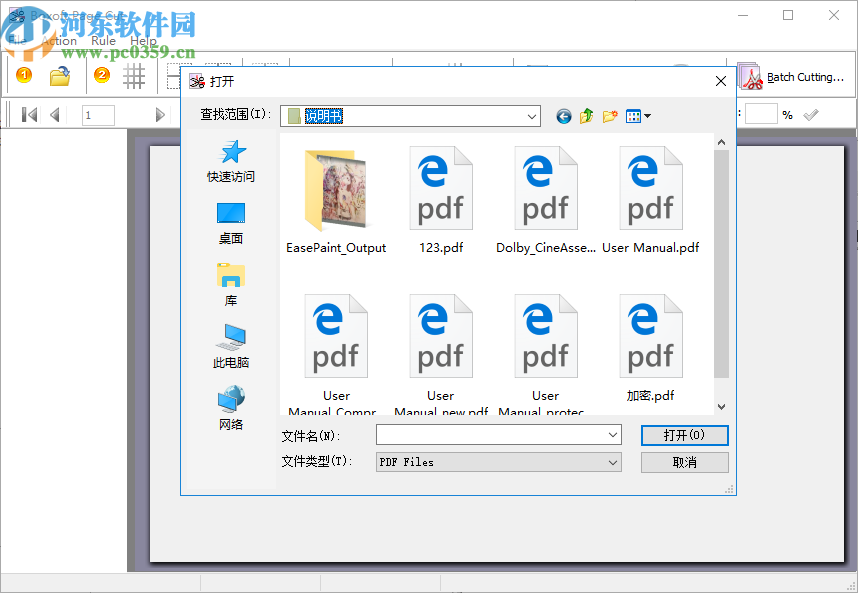Image resolution: width=858 pixels, height=593 pixels.
Task: Expand the 查找范围 location dropdown
Action: 531,116
